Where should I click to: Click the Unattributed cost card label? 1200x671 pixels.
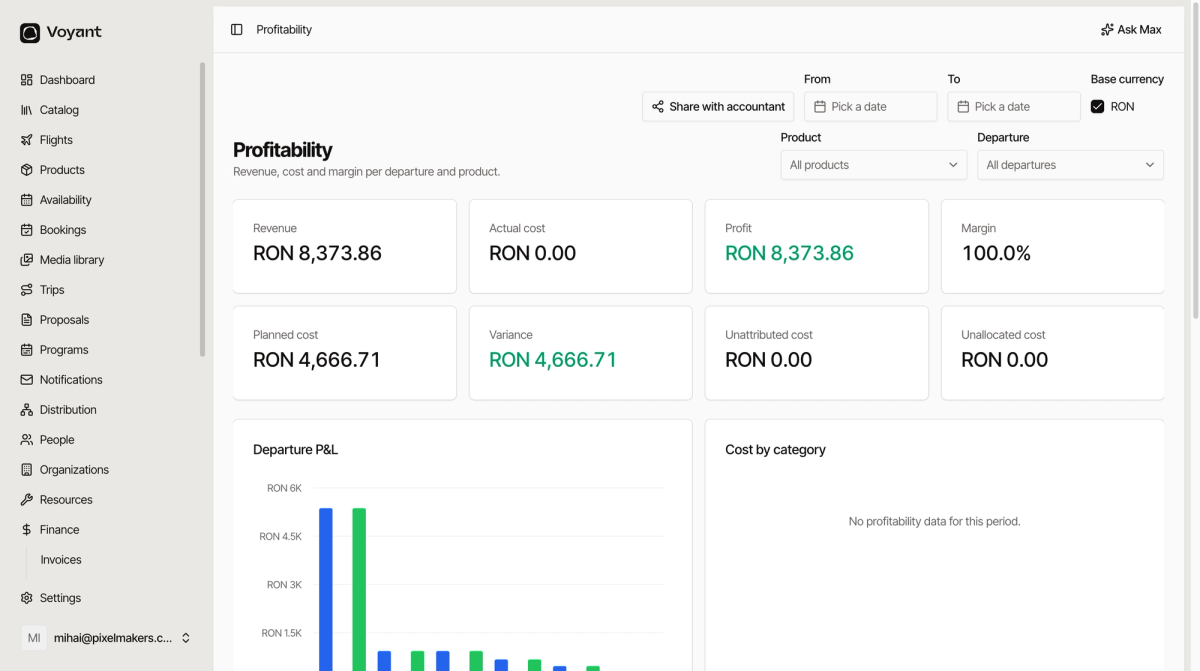769,335
